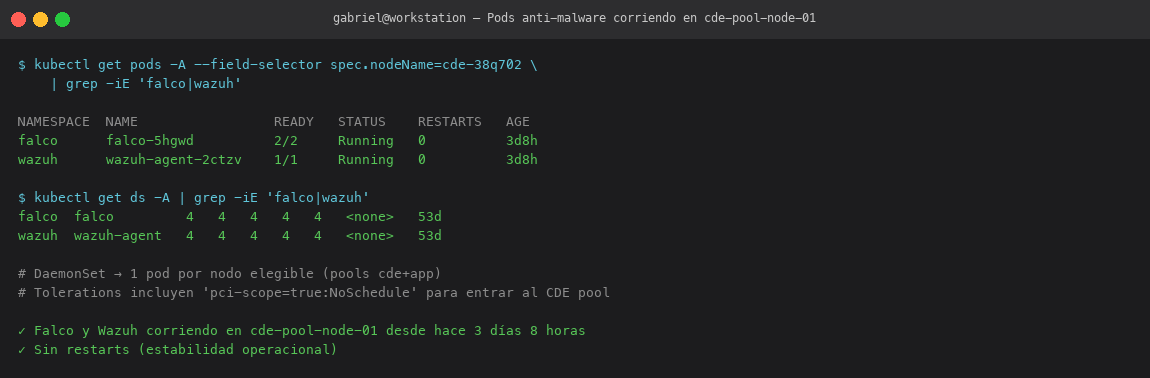Click the window title 'gabriel@workstation'
The image size is (1150, 378).
click(399, 18)
